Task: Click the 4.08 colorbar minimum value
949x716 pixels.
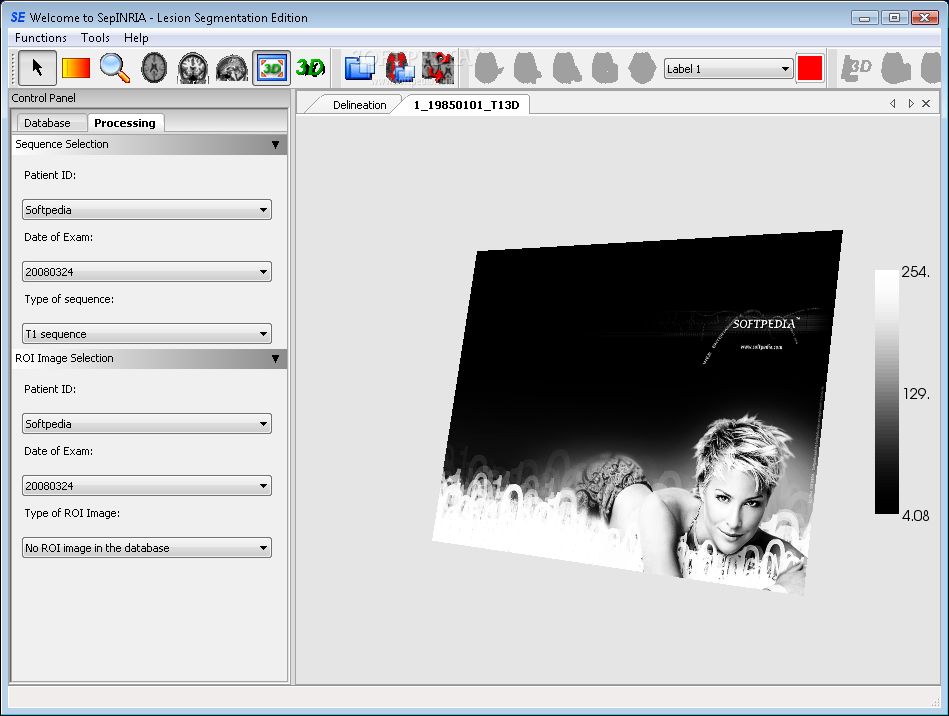Action: pos(916,516)
